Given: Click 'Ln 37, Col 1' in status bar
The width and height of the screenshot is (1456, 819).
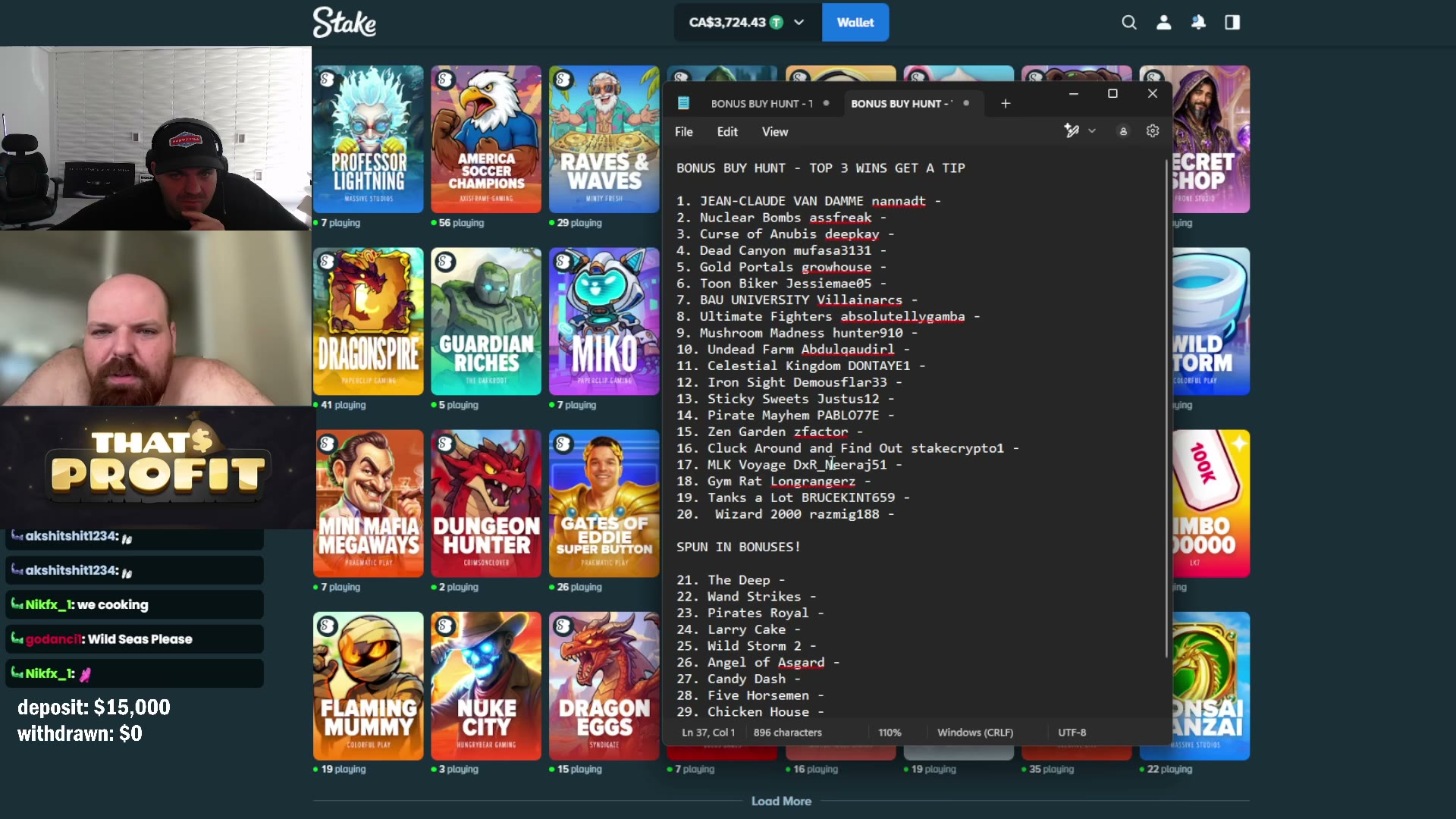Looking at the screenshot, I should (708, 733).
